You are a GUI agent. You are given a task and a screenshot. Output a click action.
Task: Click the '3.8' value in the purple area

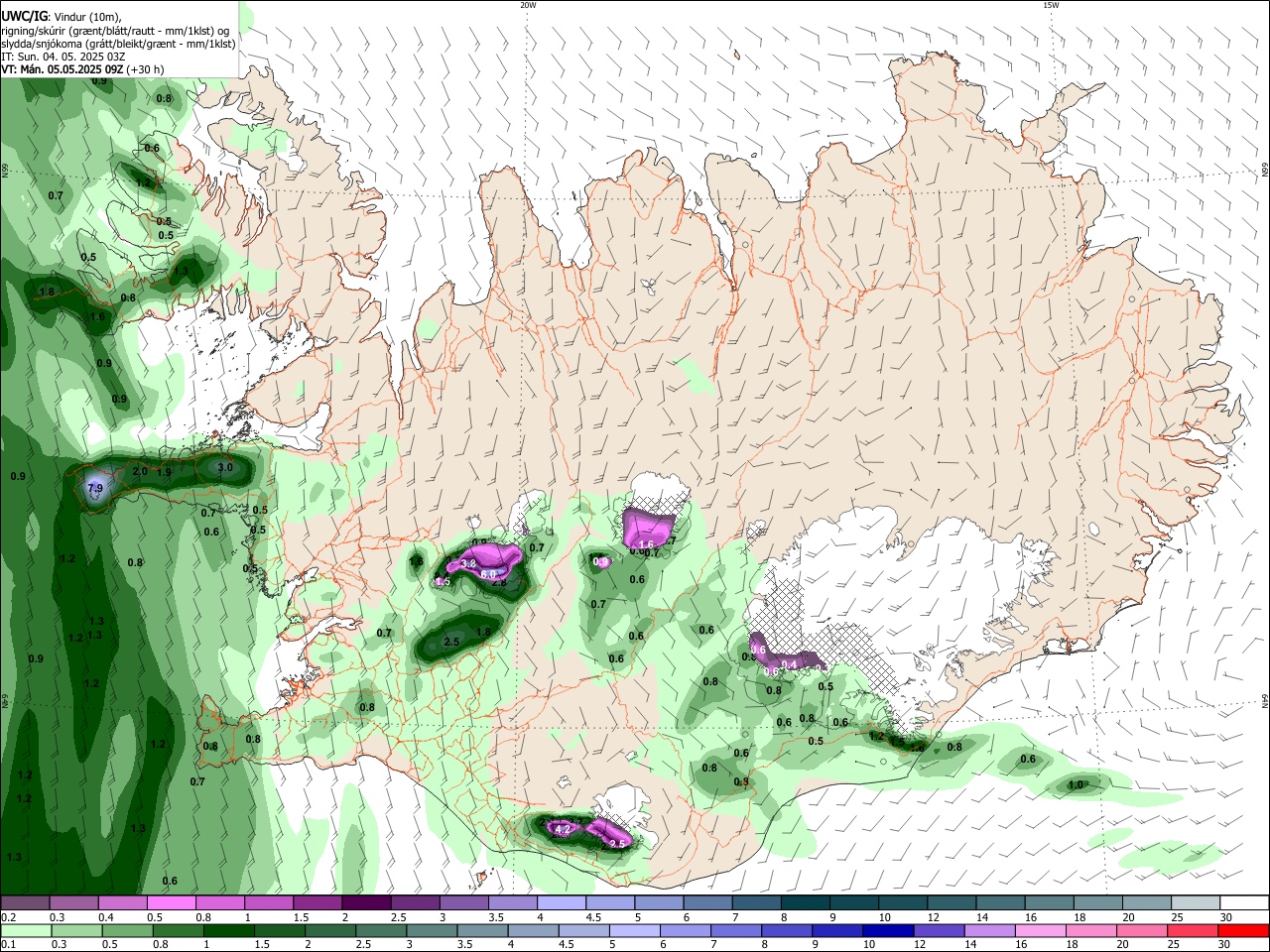pyautogui.click(x=468, y=562)
